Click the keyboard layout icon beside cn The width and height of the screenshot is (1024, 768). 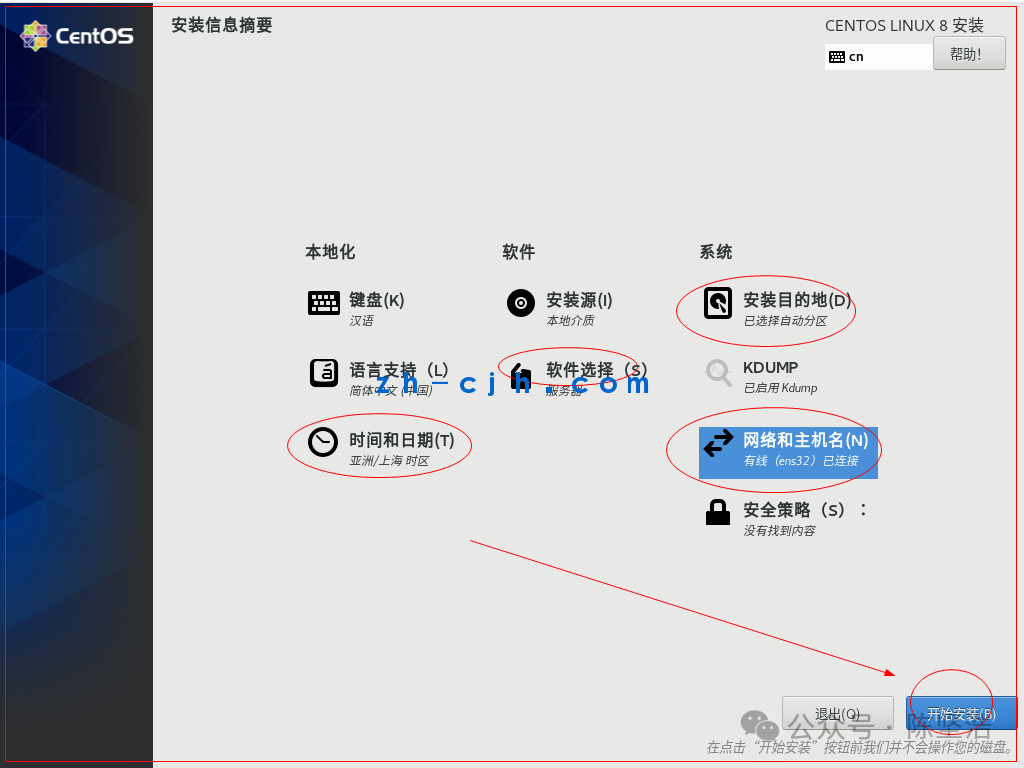(837, 57)
